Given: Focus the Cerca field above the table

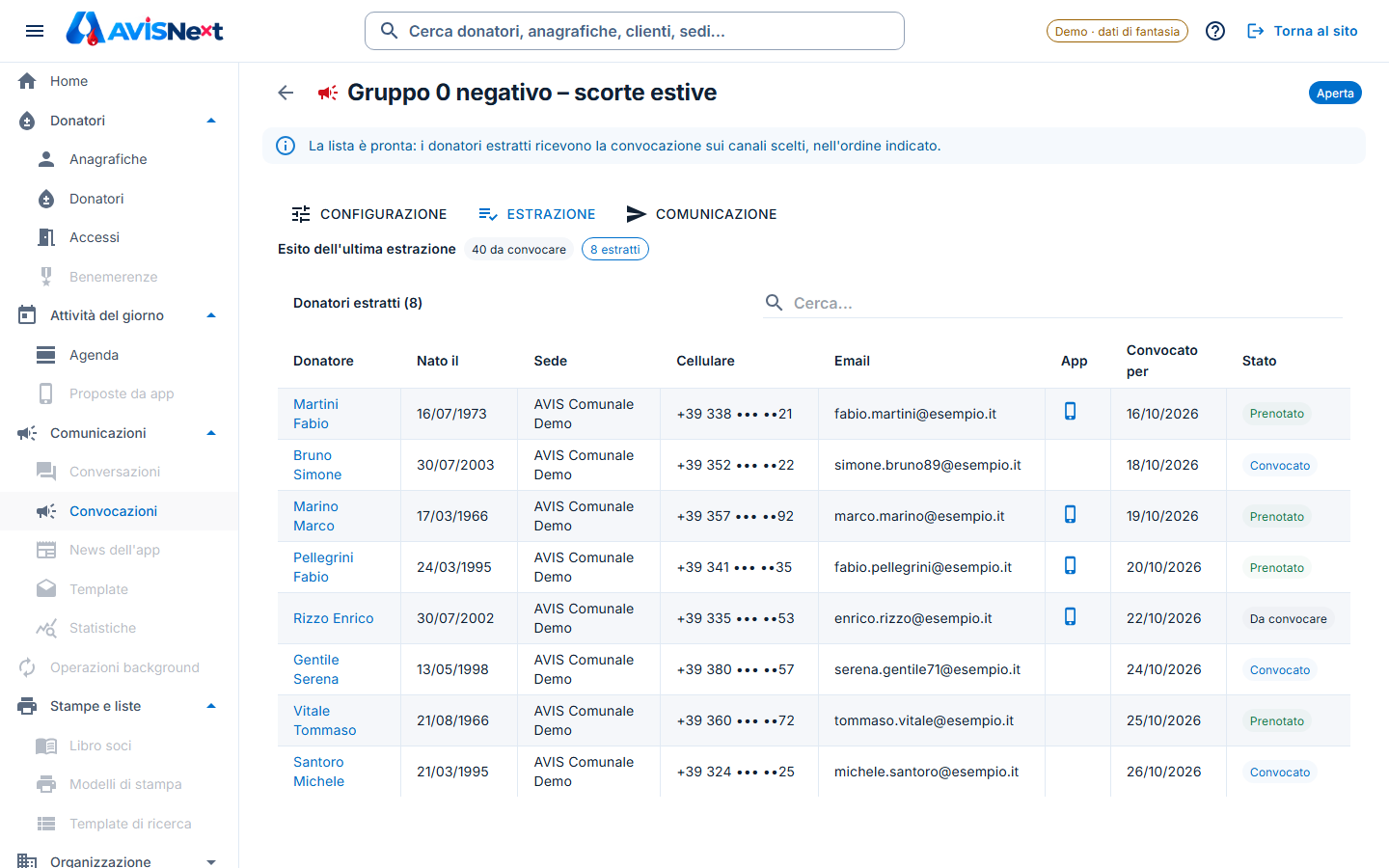Looking at the screenshot, I should pyautogui.click(x=1052, y=303).
